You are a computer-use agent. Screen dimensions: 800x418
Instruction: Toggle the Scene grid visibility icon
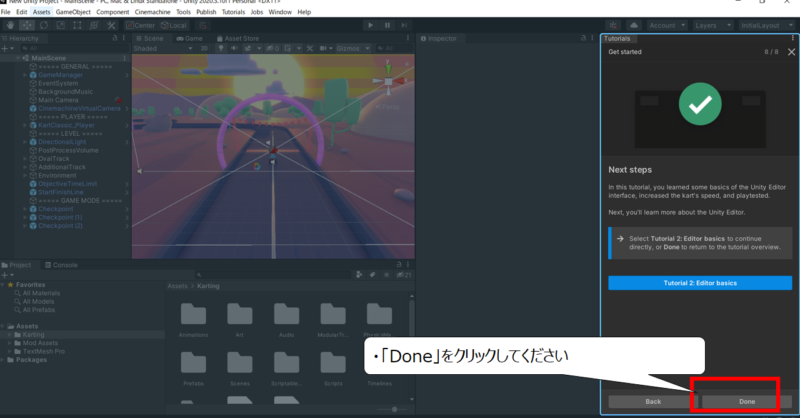pyautogui.click(x=288, y=48)
